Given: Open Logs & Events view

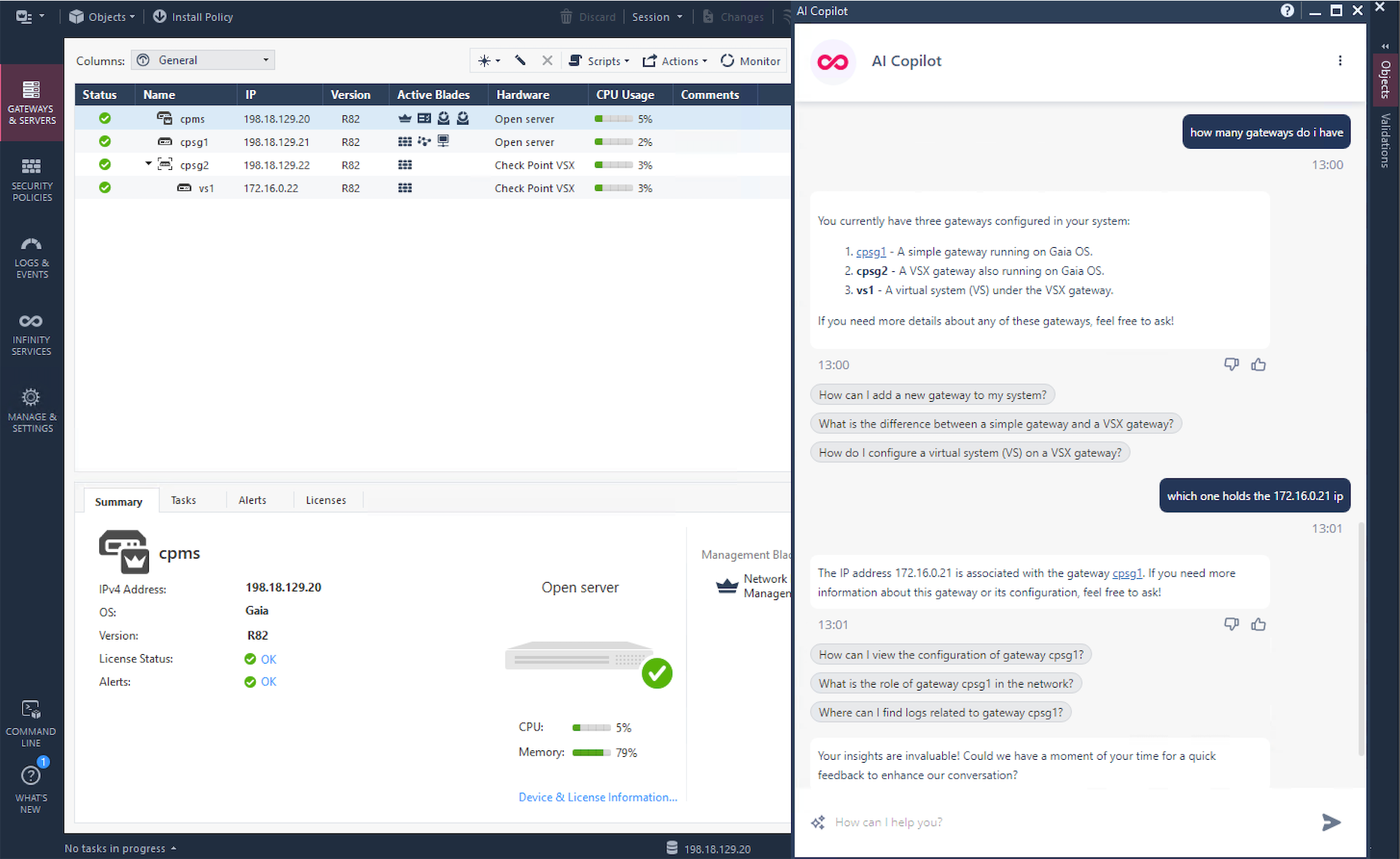Looking at the screenshot, I should 31,257.
